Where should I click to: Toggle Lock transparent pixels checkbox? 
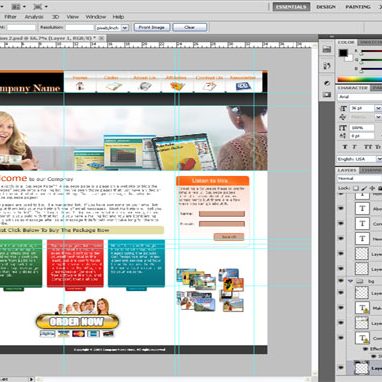point(356,188)
